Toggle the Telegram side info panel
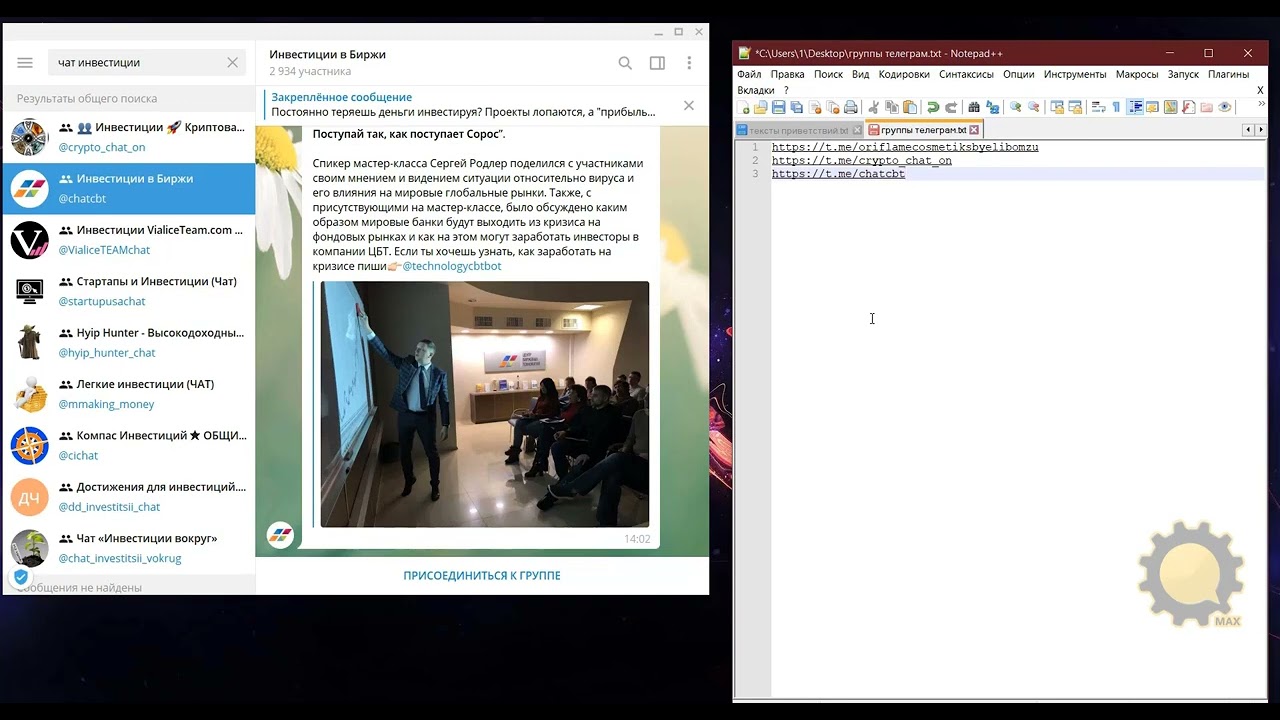Image resolution: width=1280 pixels, height=720 pixels. tap(657, 63)
